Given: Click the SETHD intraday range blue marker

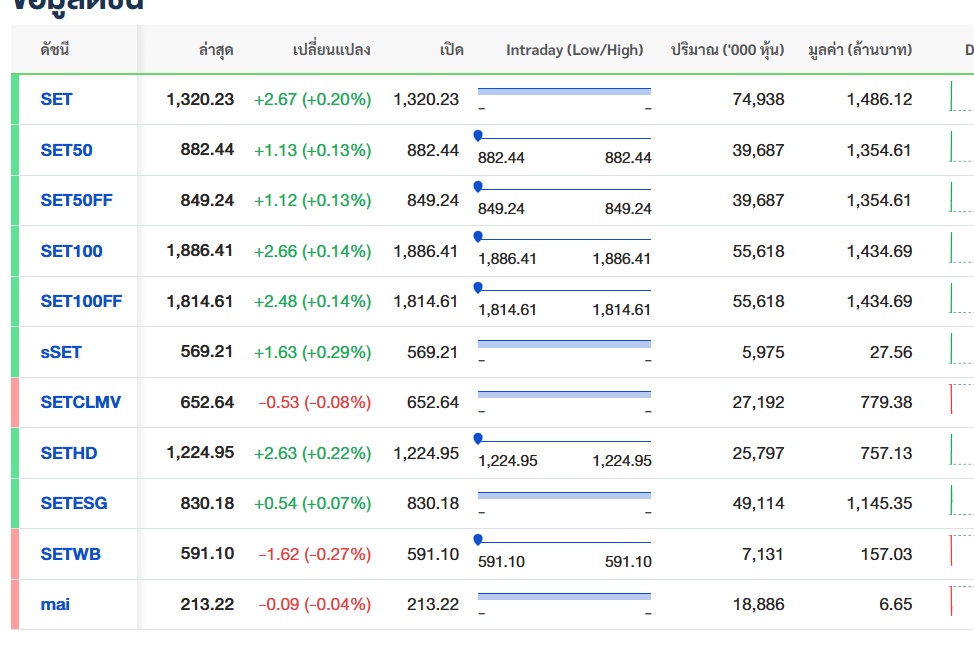Looking at the screenshot, I should click(478, 438).
